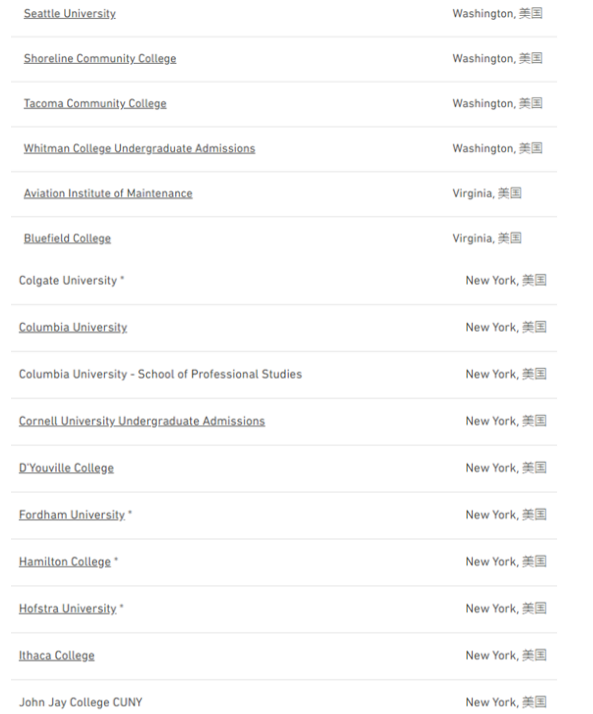The width and height of the screenshot is (593, 714).
Task: Select Columbia University School of Professional Studies
Action: [x=160, y=374]
